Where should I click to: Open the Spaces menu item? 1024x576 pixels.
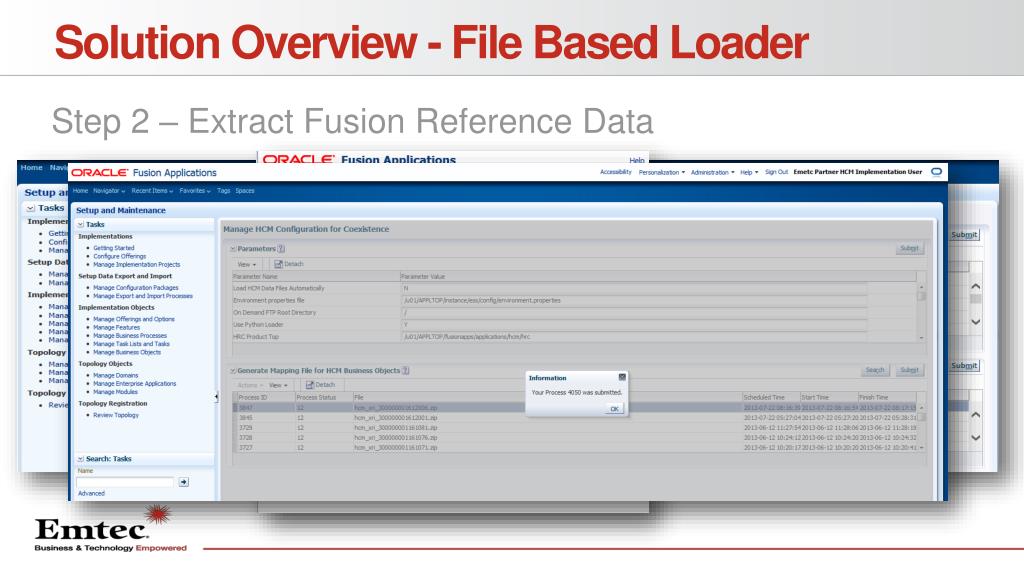(x=245, y=191)
